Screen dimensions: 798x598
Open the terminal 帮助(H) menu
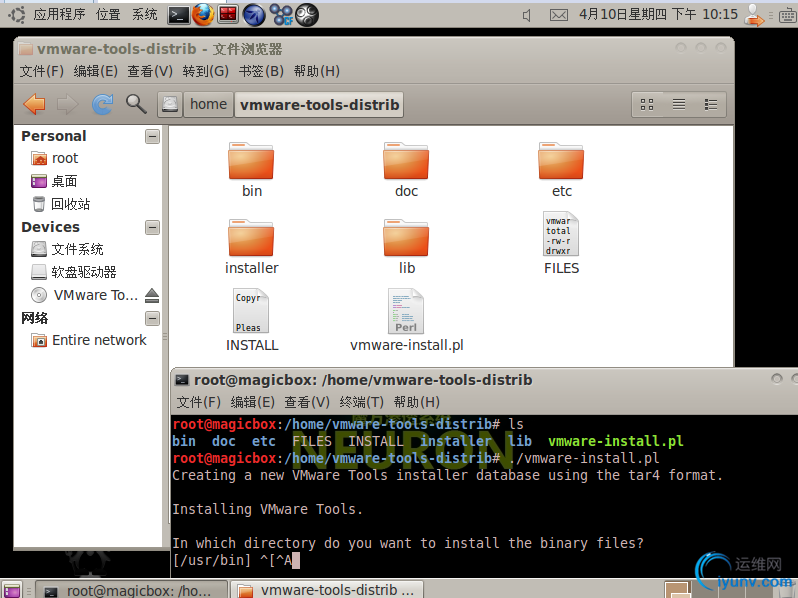[417, 402]
